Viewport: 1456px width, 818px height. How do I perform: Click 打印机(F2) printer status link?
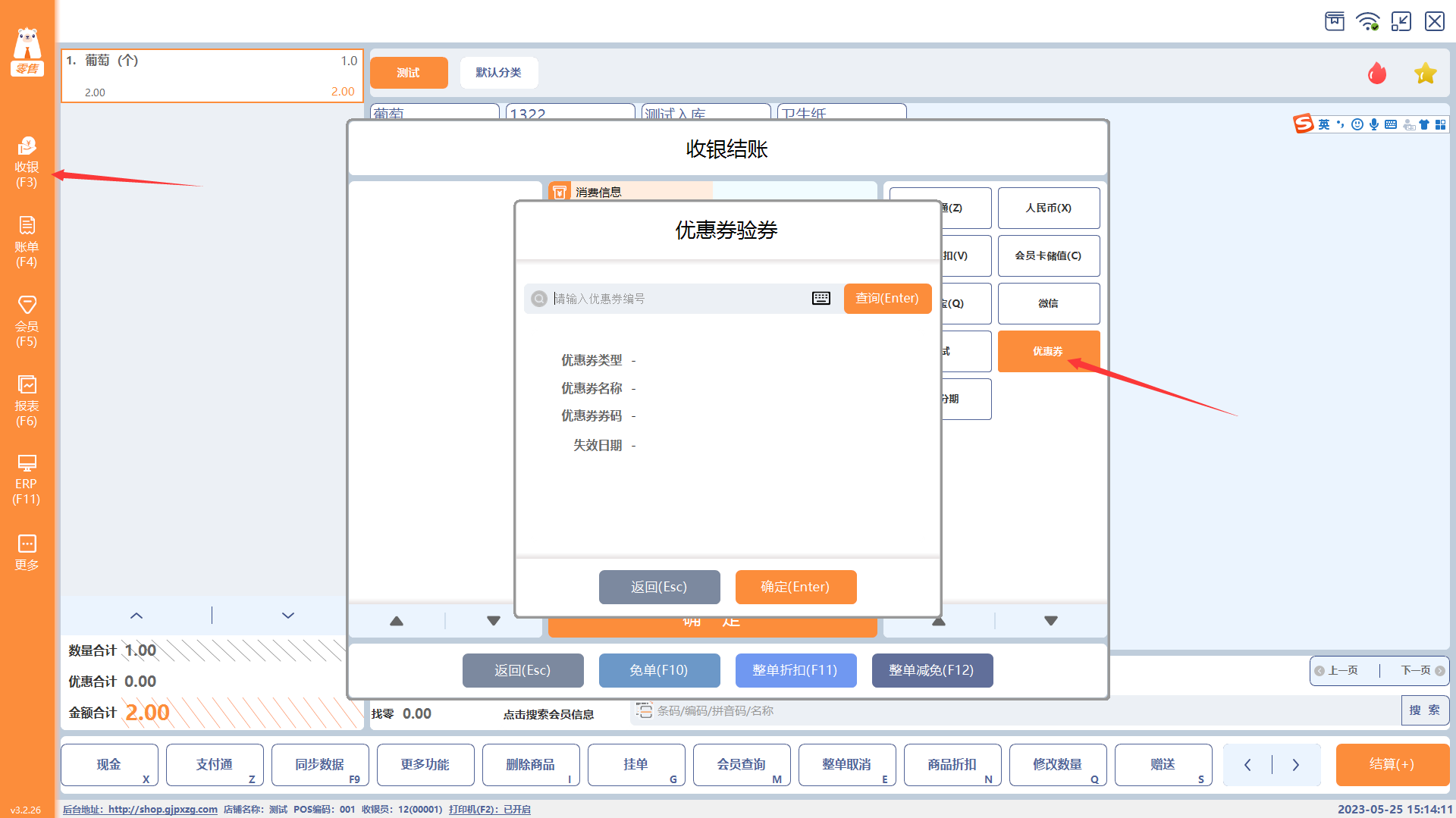(x=490, y=810)
